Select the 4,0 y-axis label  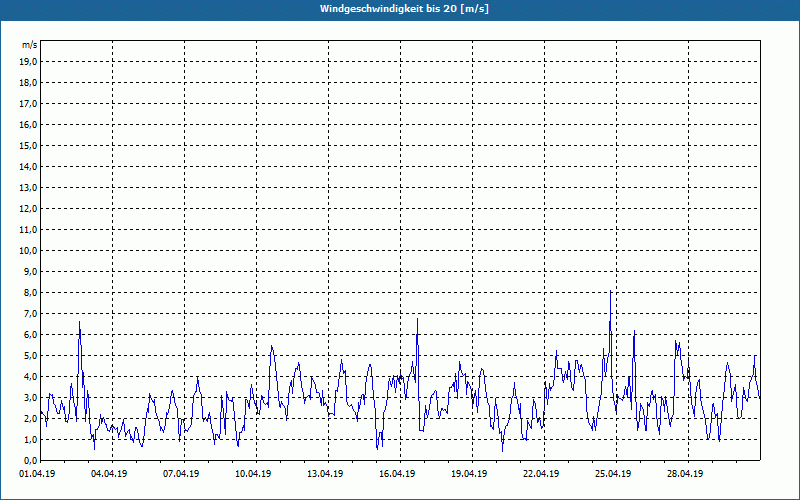(30, 377)
